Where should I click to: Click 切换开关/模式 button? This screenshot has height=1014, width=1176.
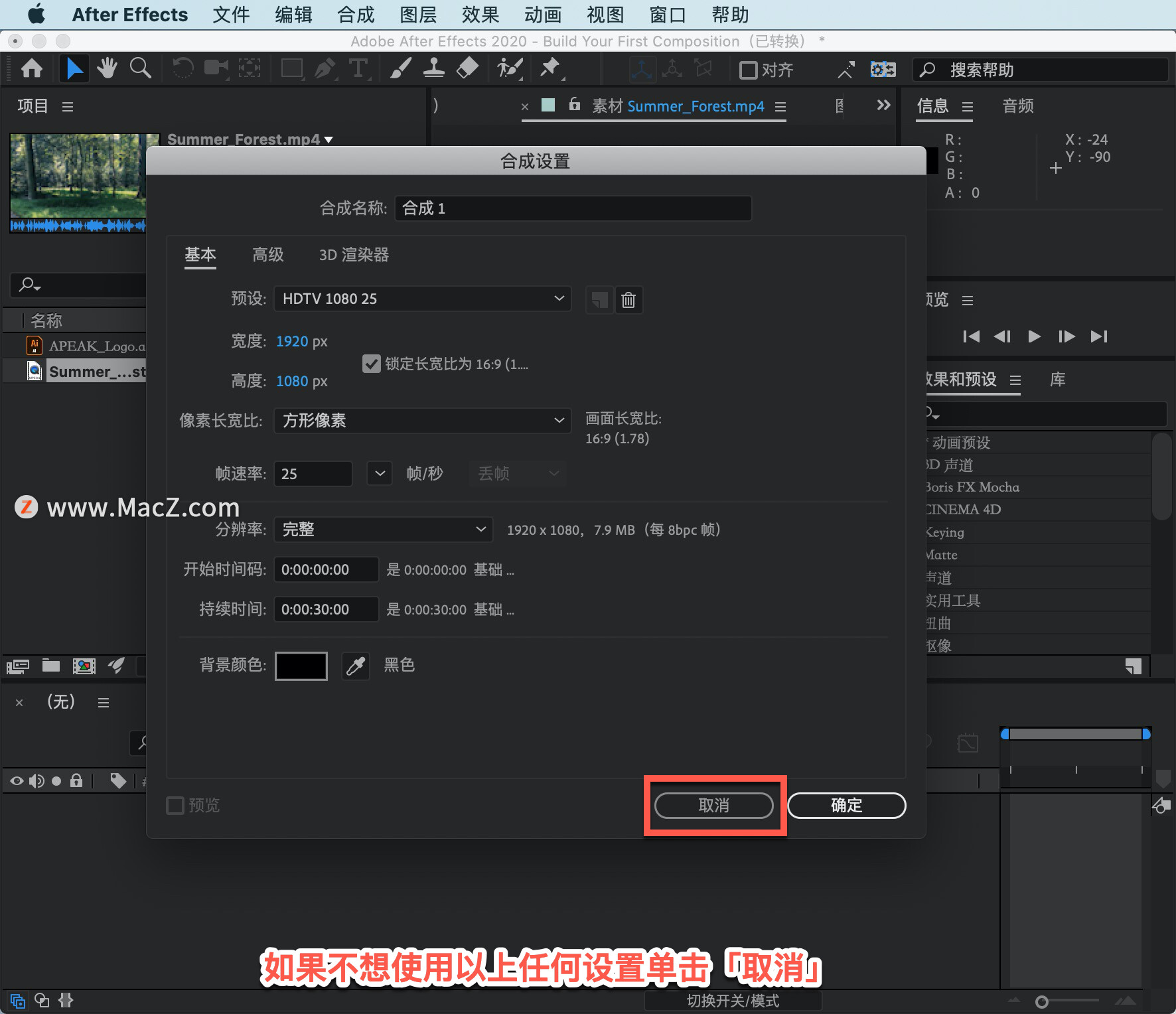[x=733, y=1001]
